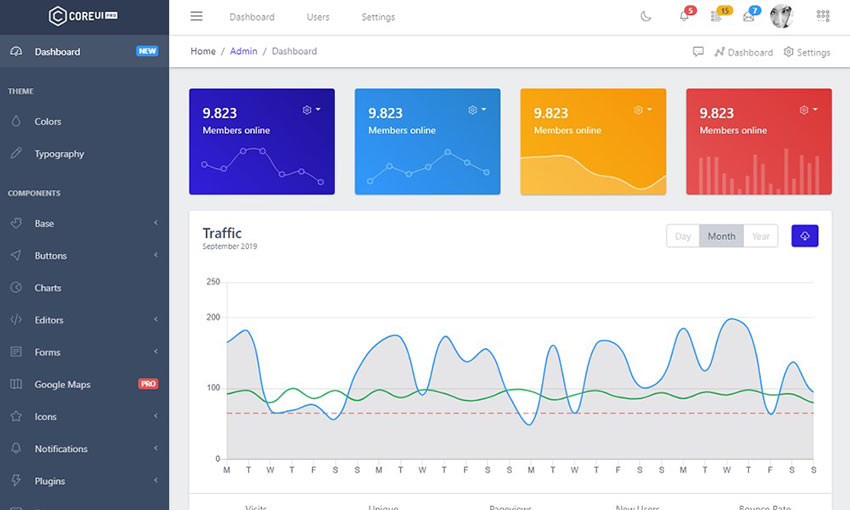This screenshot has height=510, width=850.
Task: Open gear dropdown on orange members card
Action: click(641, 110)
